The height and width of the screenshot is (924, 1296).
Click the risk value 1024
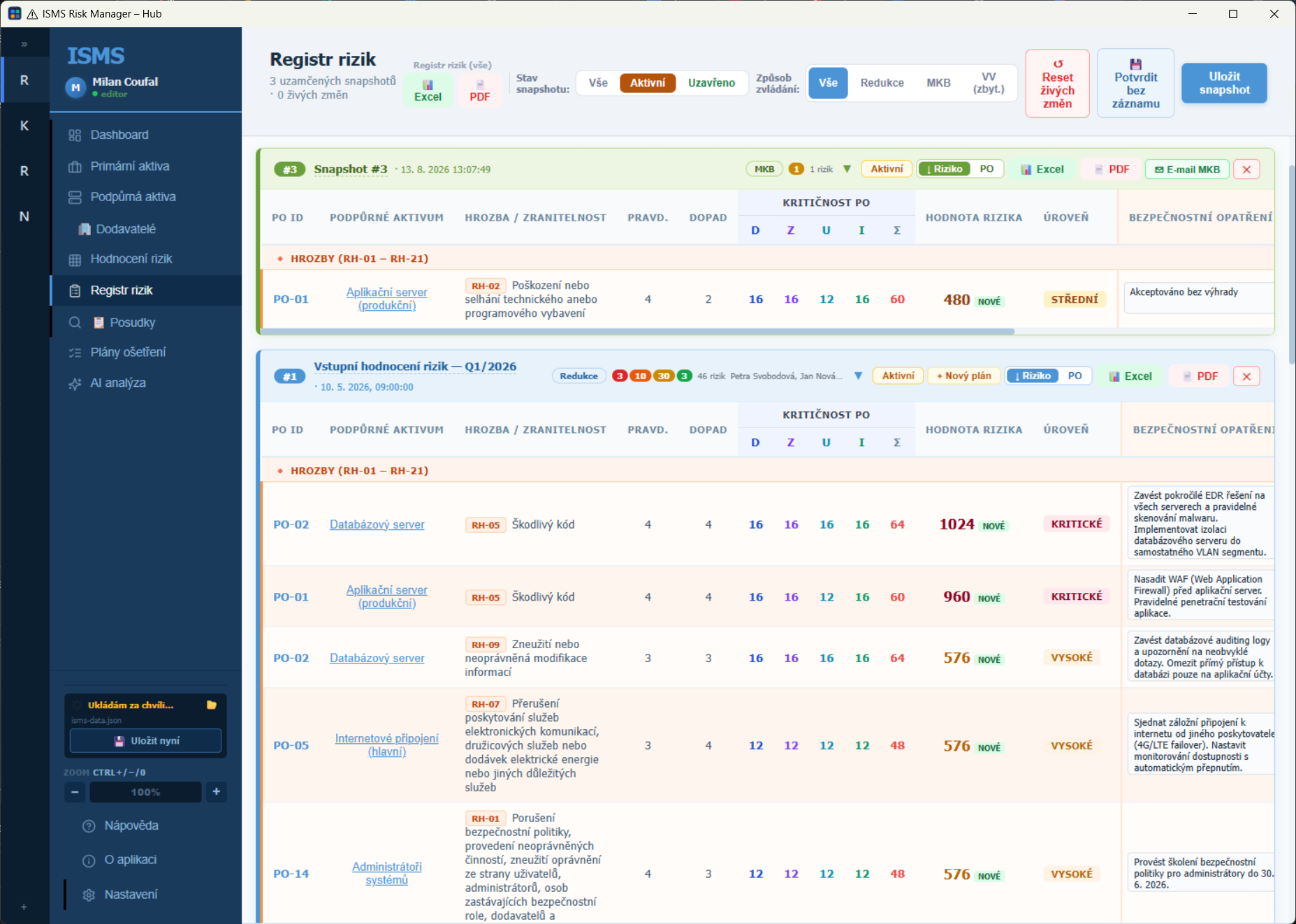[956, 525]
